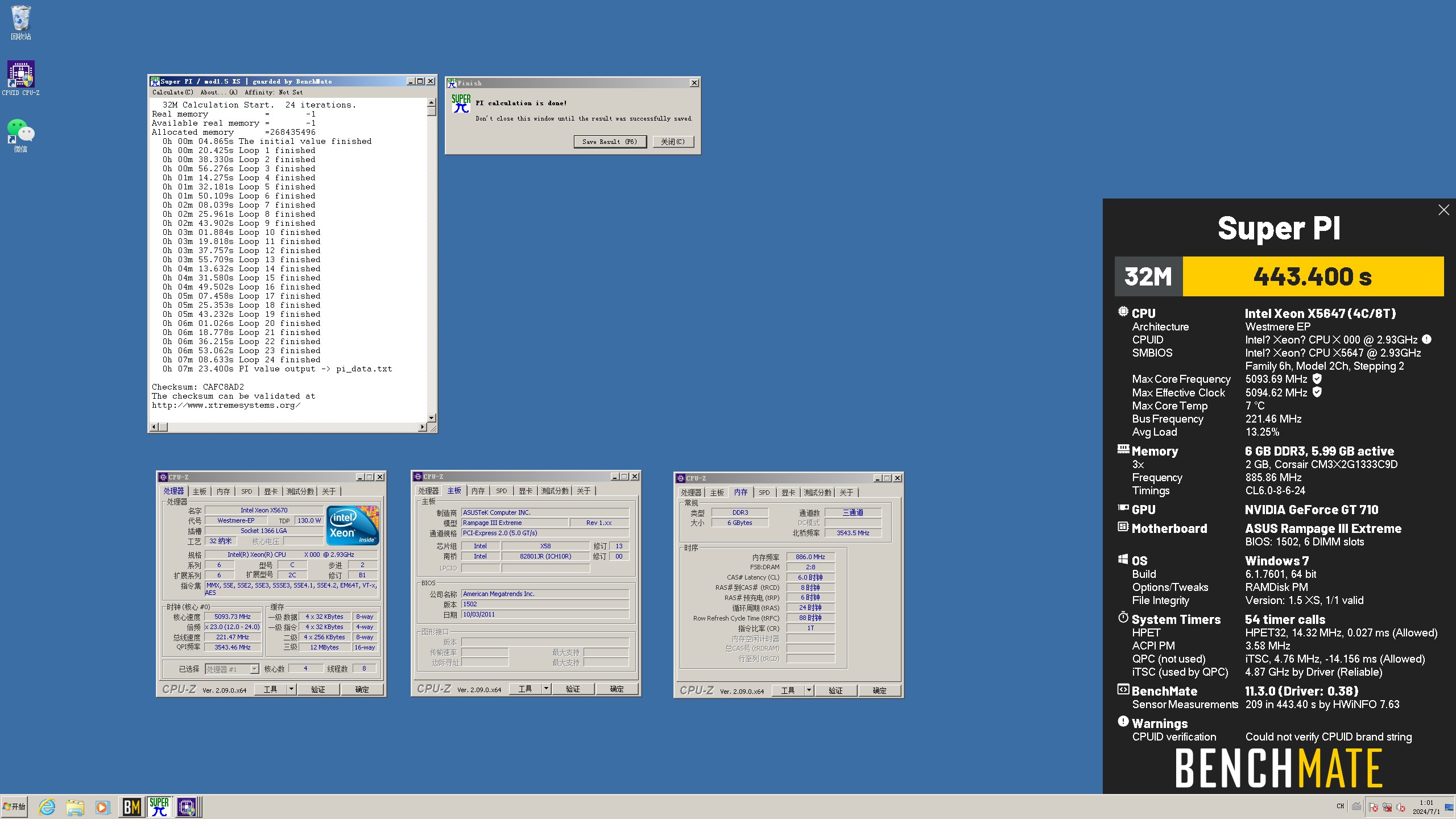Click CPUID warning exclamation icon in BenchMate
This screenshot has height=819, width=1456.
coord(1426,340)
